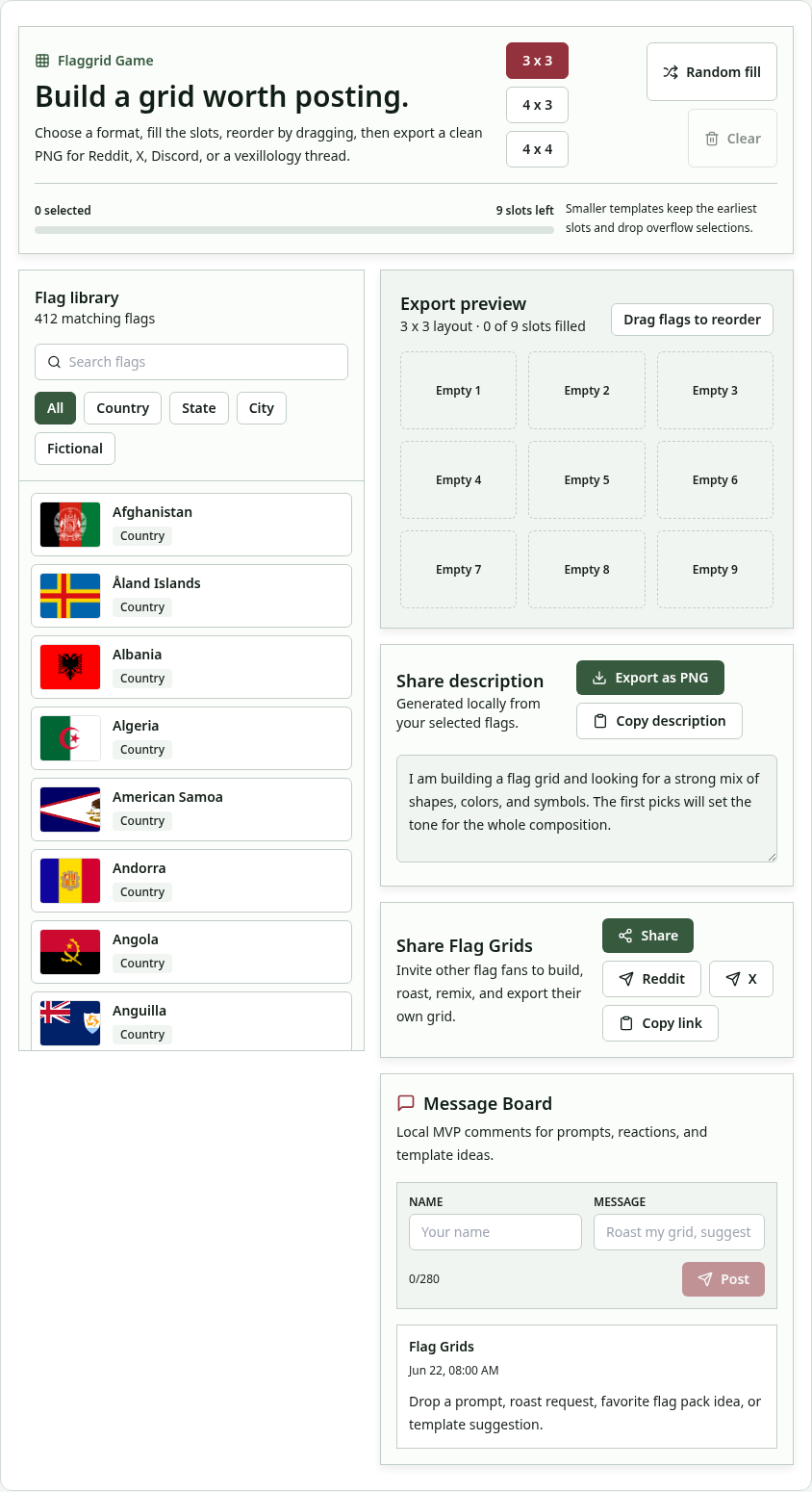This screenshot has height=1492, width=812.
Task: Click the Empty 6 slot
Action: click(715, 479)
